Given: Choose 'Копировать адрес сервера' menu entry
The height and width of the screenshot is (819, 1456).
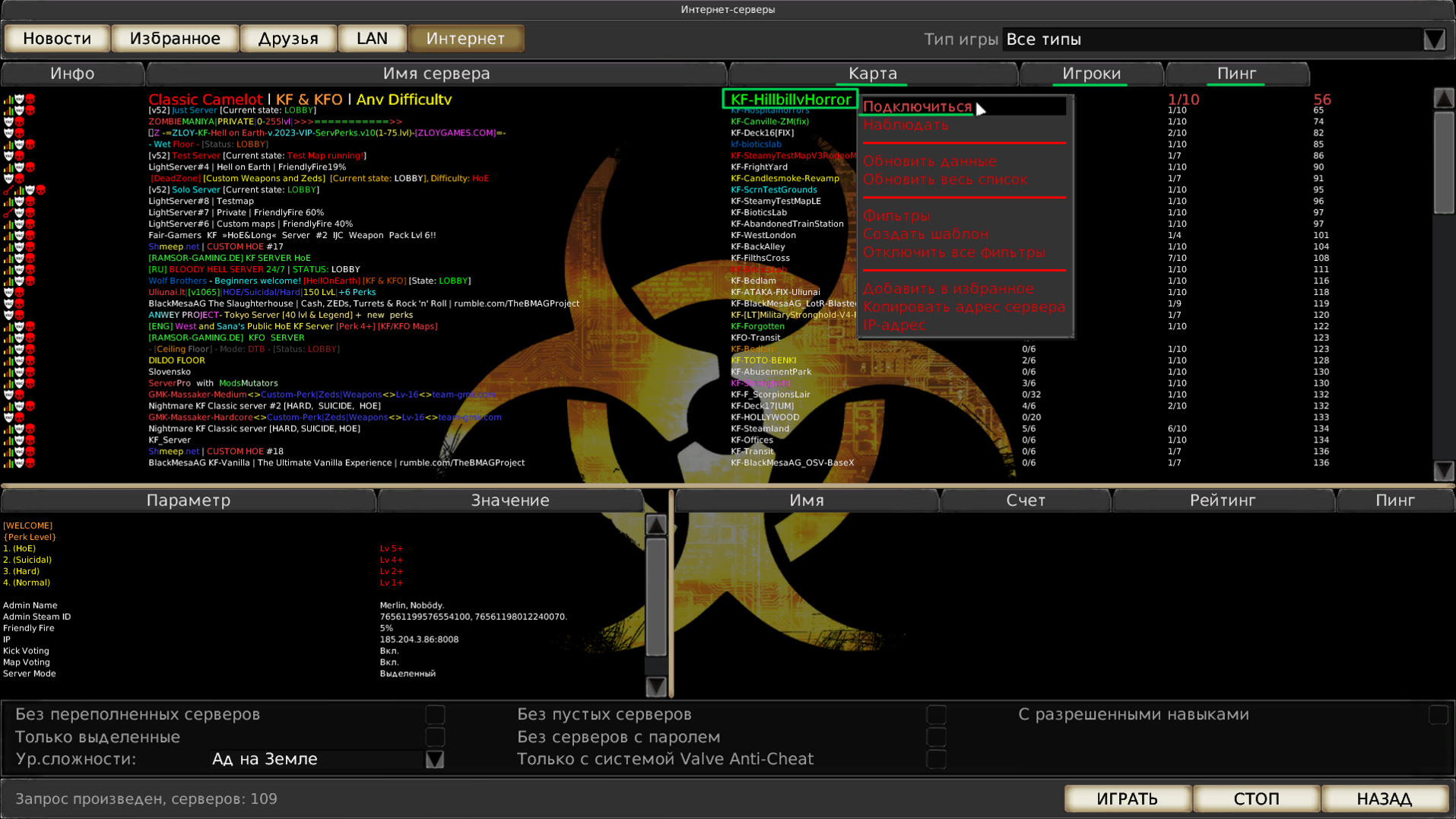Looking at the screenshot, I should (x=964, y=307).
